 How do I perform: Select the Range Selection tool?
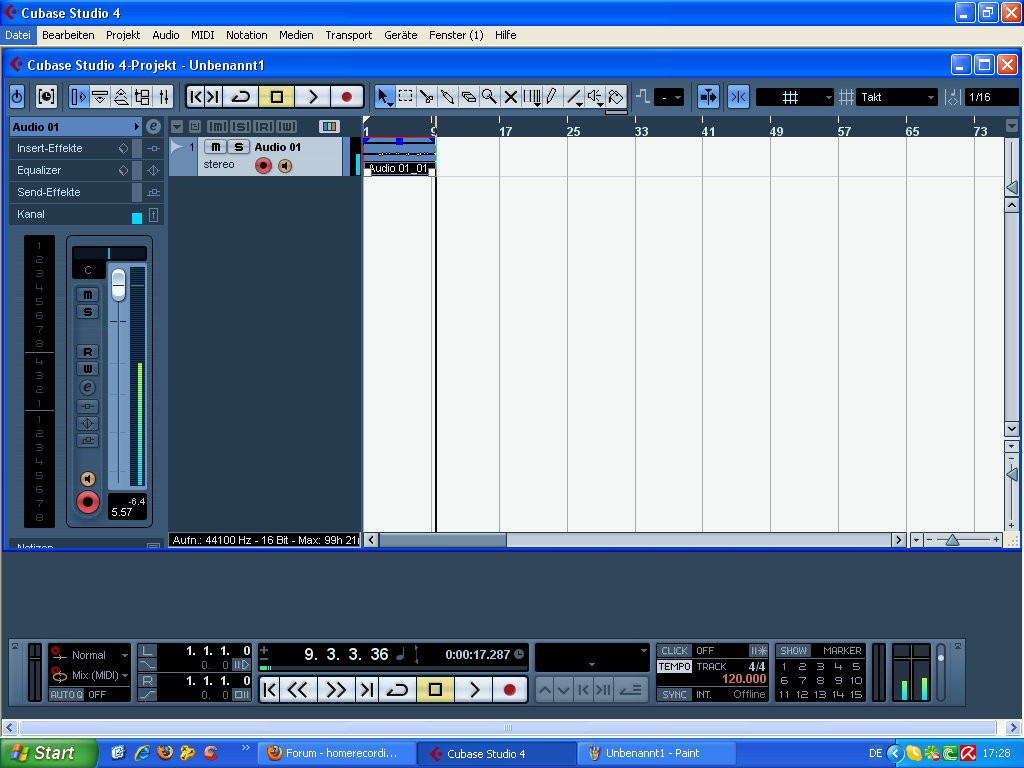(406, 97)
